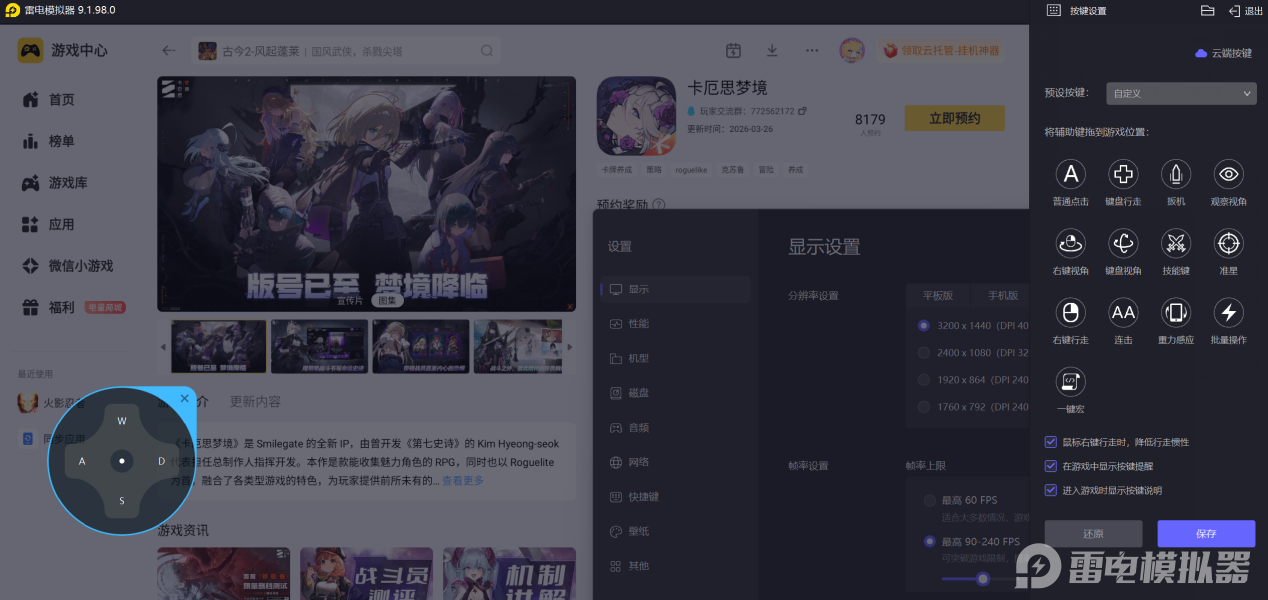This screenshot has height=600, width=1268.
Task: Select the 右键行走 mouse icon
Action: click(1070, 312)
